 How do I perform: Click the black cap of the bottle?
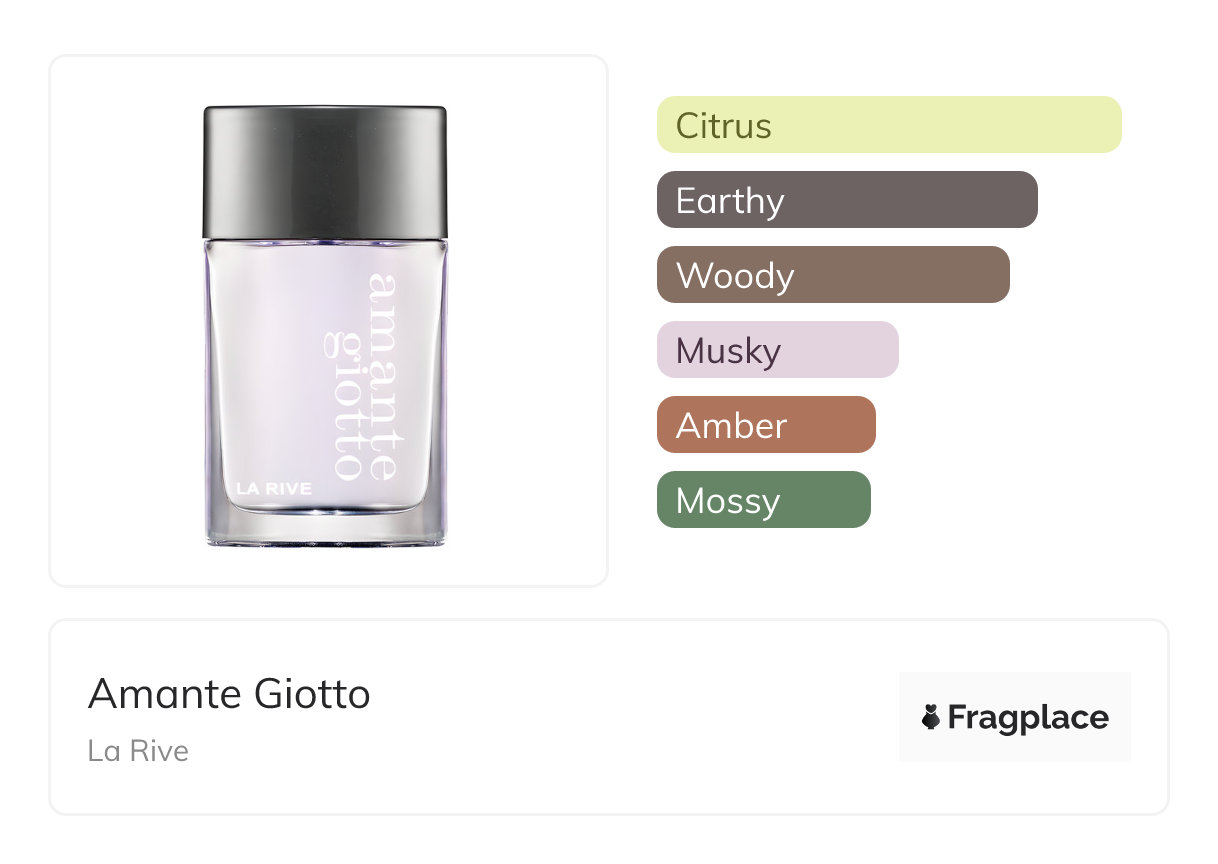point(325,172)
